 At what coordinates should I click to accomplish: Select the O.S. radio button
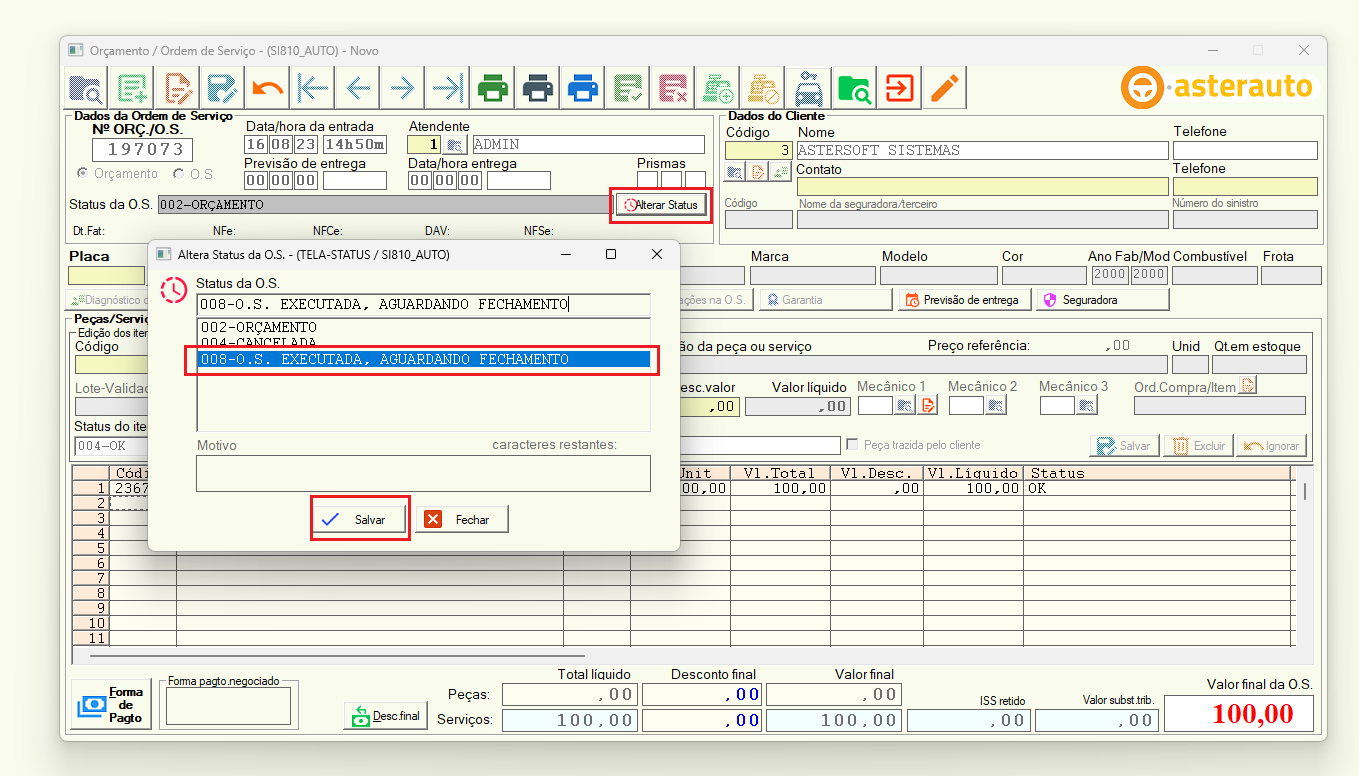(x=179, y=174)
